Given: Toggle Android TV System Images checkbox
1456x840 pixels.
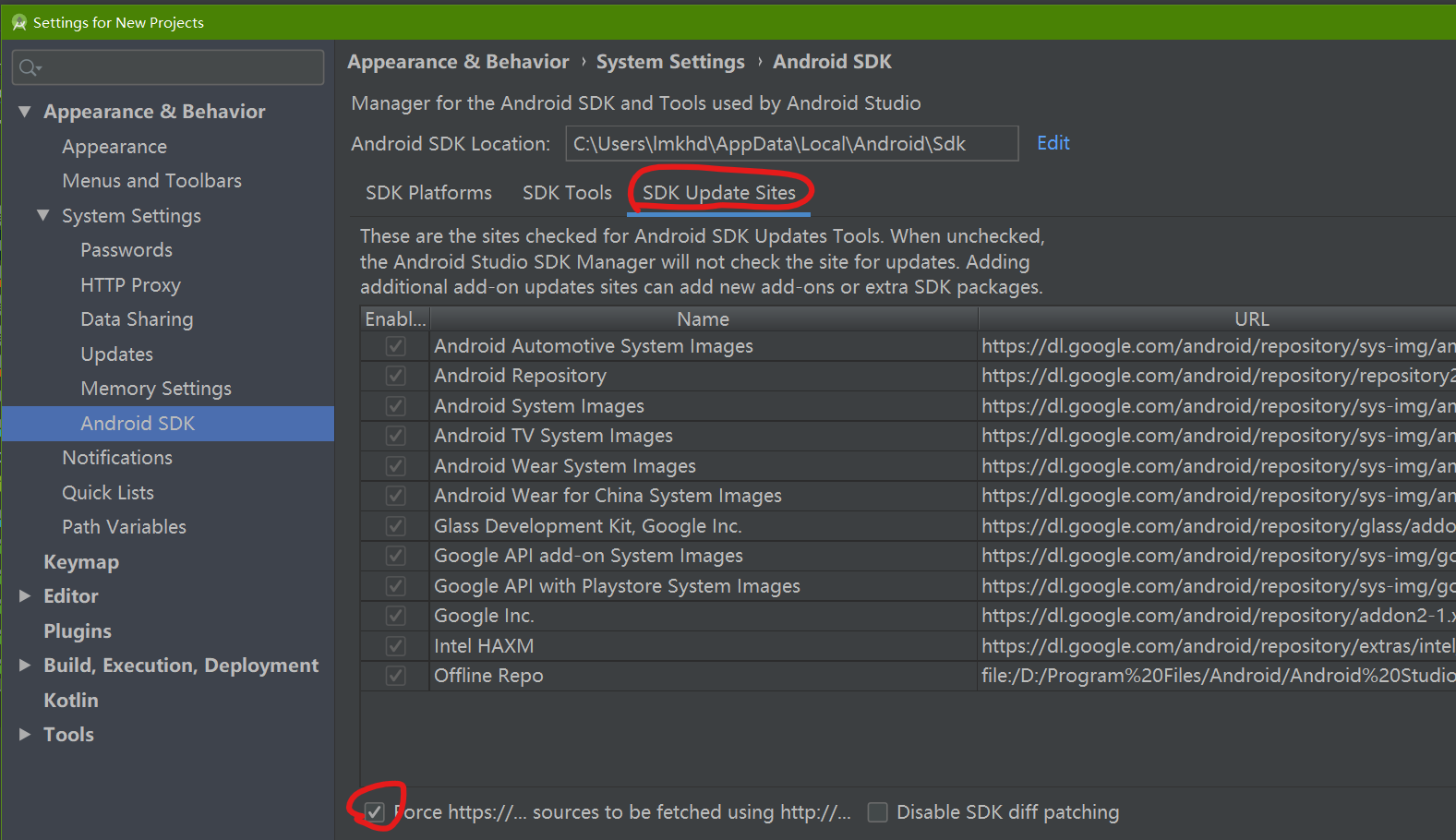Looking at the screenshot, I should 396,436.
